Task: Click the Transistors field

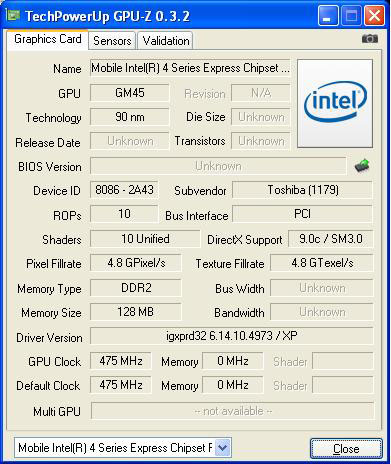Action: coord(261,141)
